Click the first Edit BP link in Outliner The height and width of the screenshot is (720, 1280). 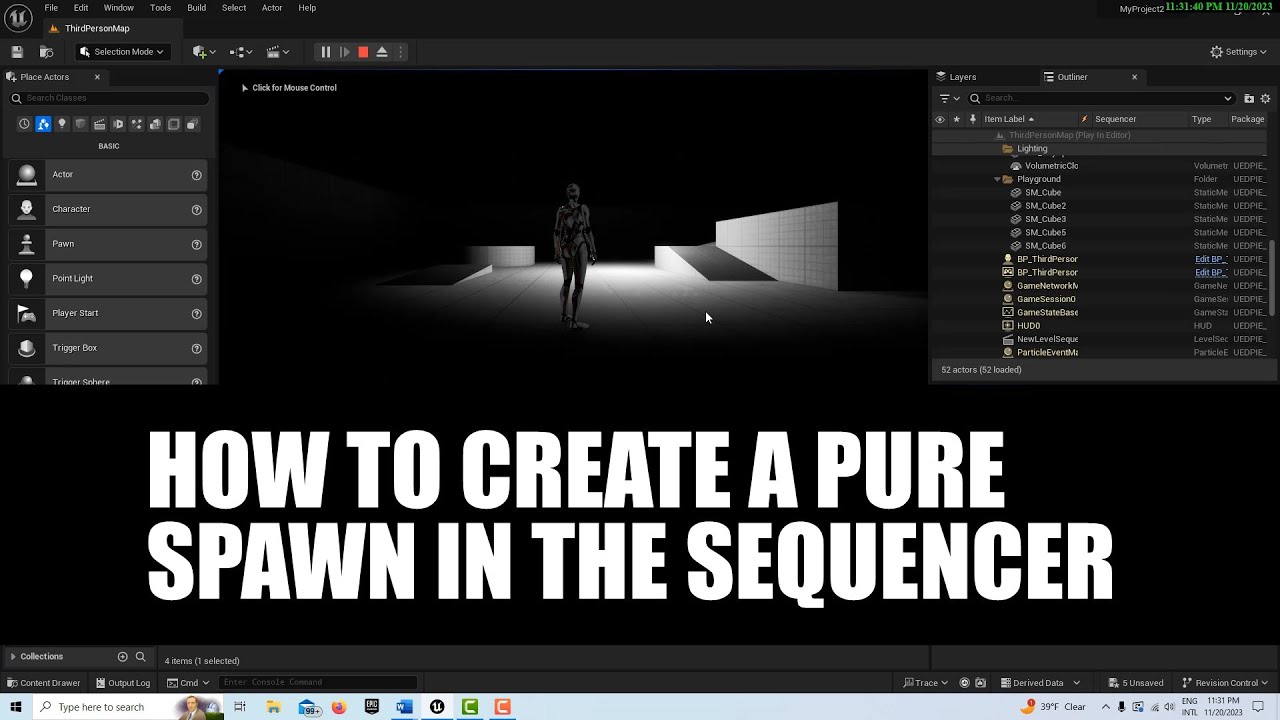(x=1211, y=259)
